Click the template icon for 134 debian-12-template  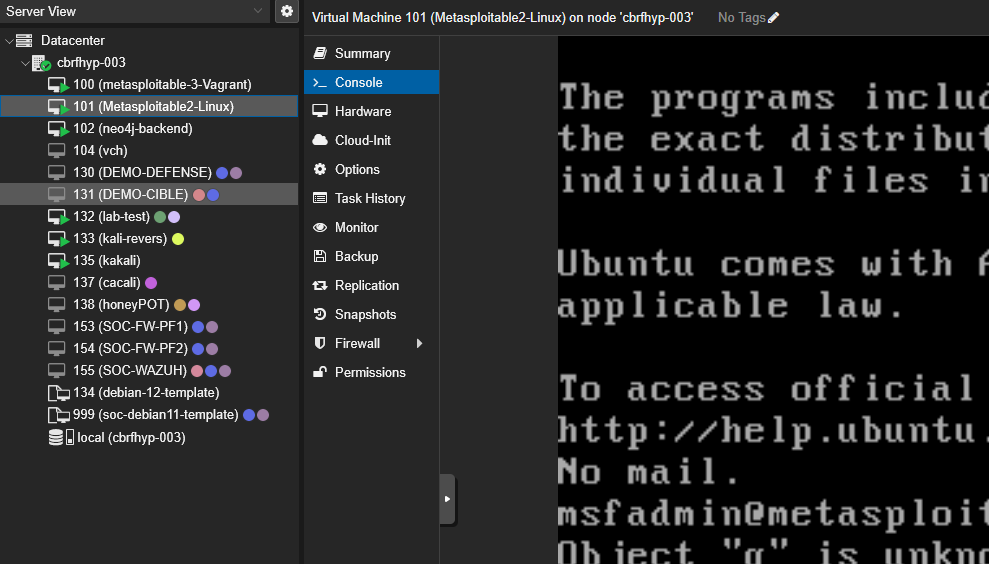click(x=58, y=393)
